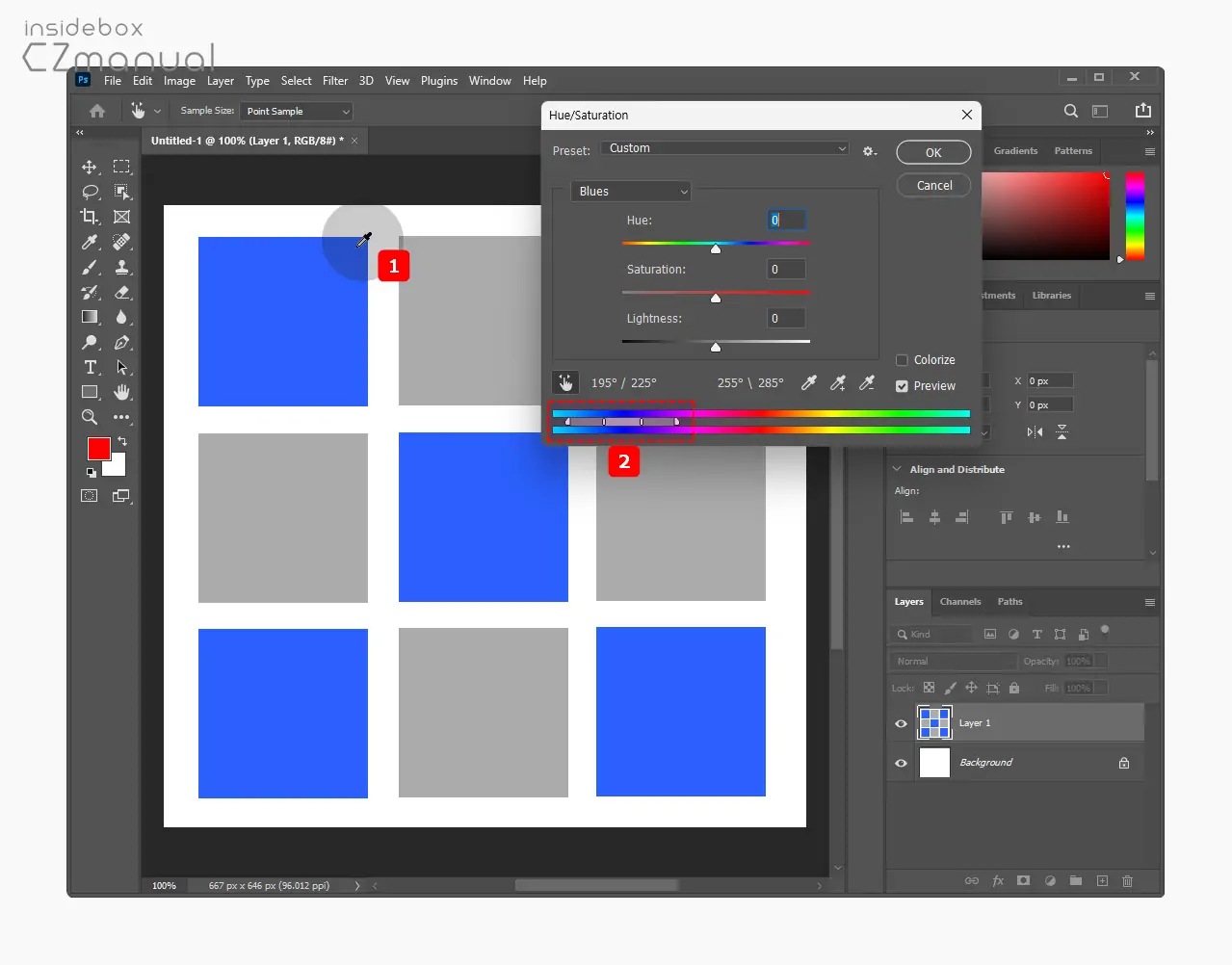The width and height of the screenshot is (1232, 965).
Task: Open Sample Size Point Sample dropdown
Action: point(297,112)
